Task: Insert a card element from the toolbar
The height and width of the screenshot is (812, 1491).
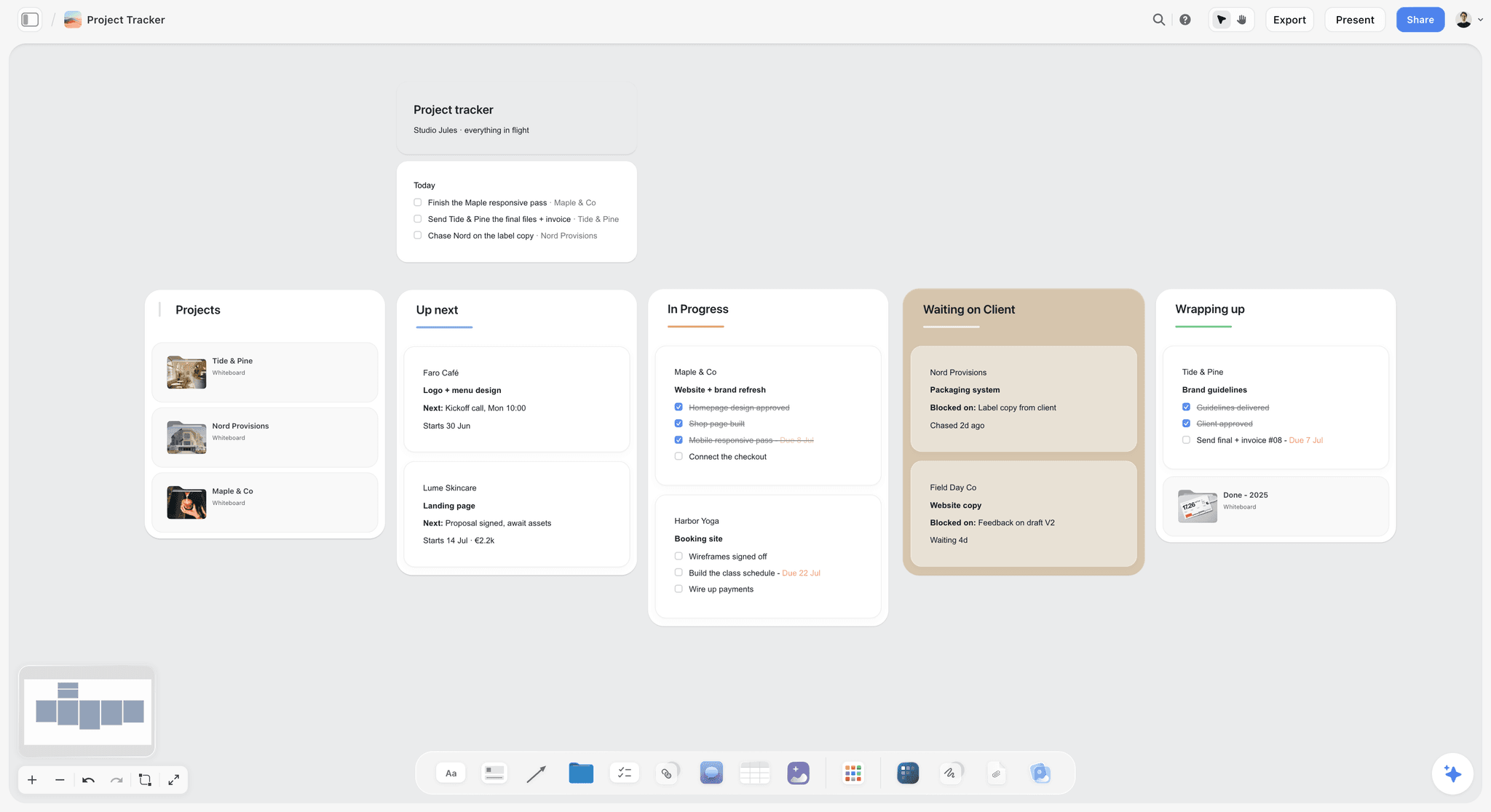Action: (494, 773)
